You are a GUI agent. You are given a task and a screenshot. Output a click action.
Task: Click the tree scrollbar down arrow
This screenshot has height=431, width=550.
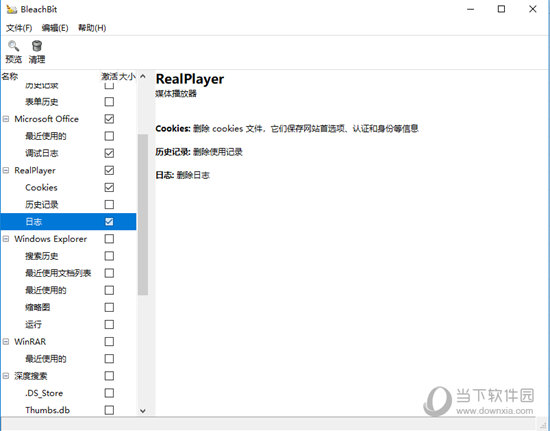(x=143, y=411)
